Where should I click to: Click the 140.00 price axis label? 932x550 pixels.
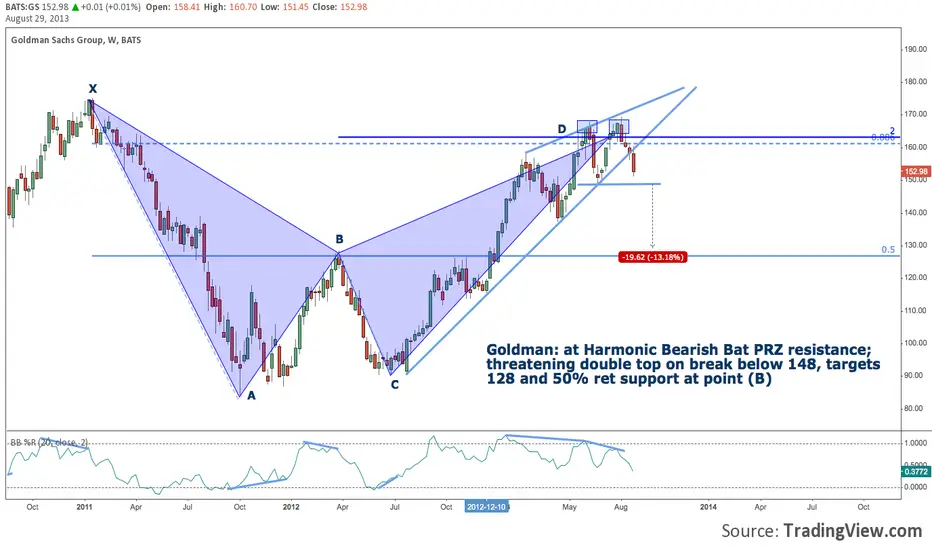tap(915, 212)
